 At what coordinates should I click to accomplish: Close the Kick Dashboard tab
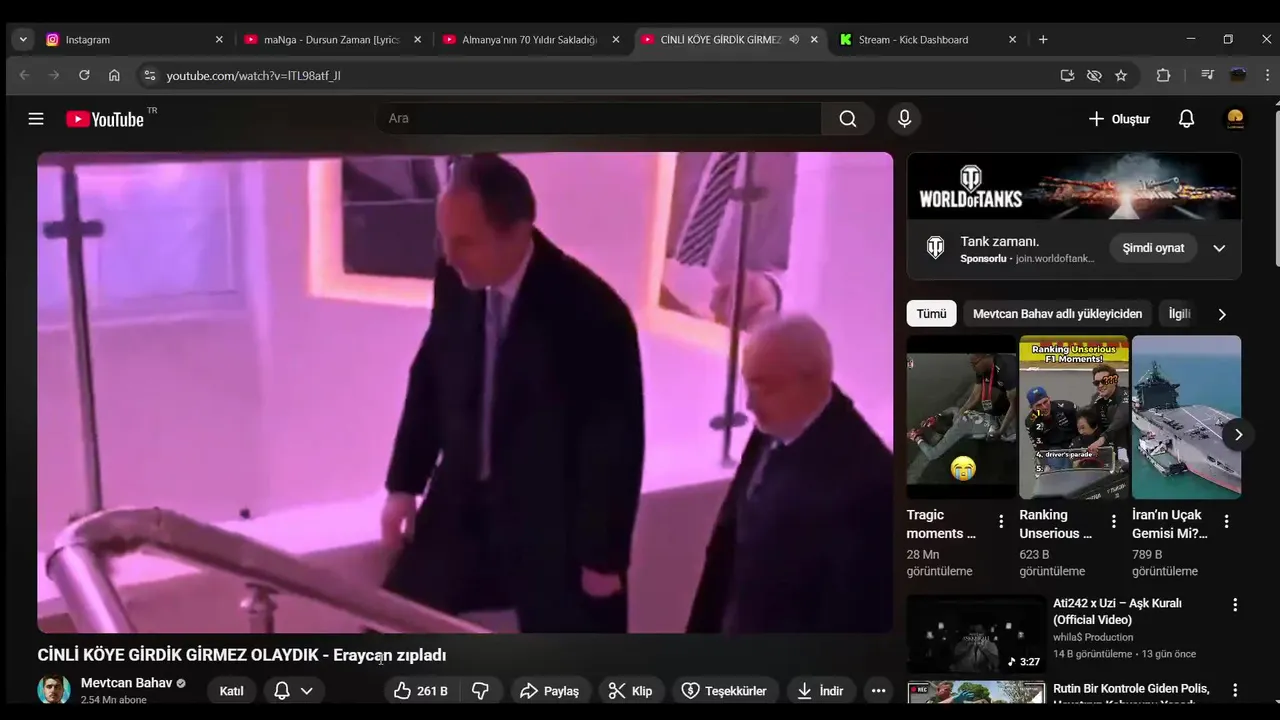pyautogui.click(x=1012, y=40)
